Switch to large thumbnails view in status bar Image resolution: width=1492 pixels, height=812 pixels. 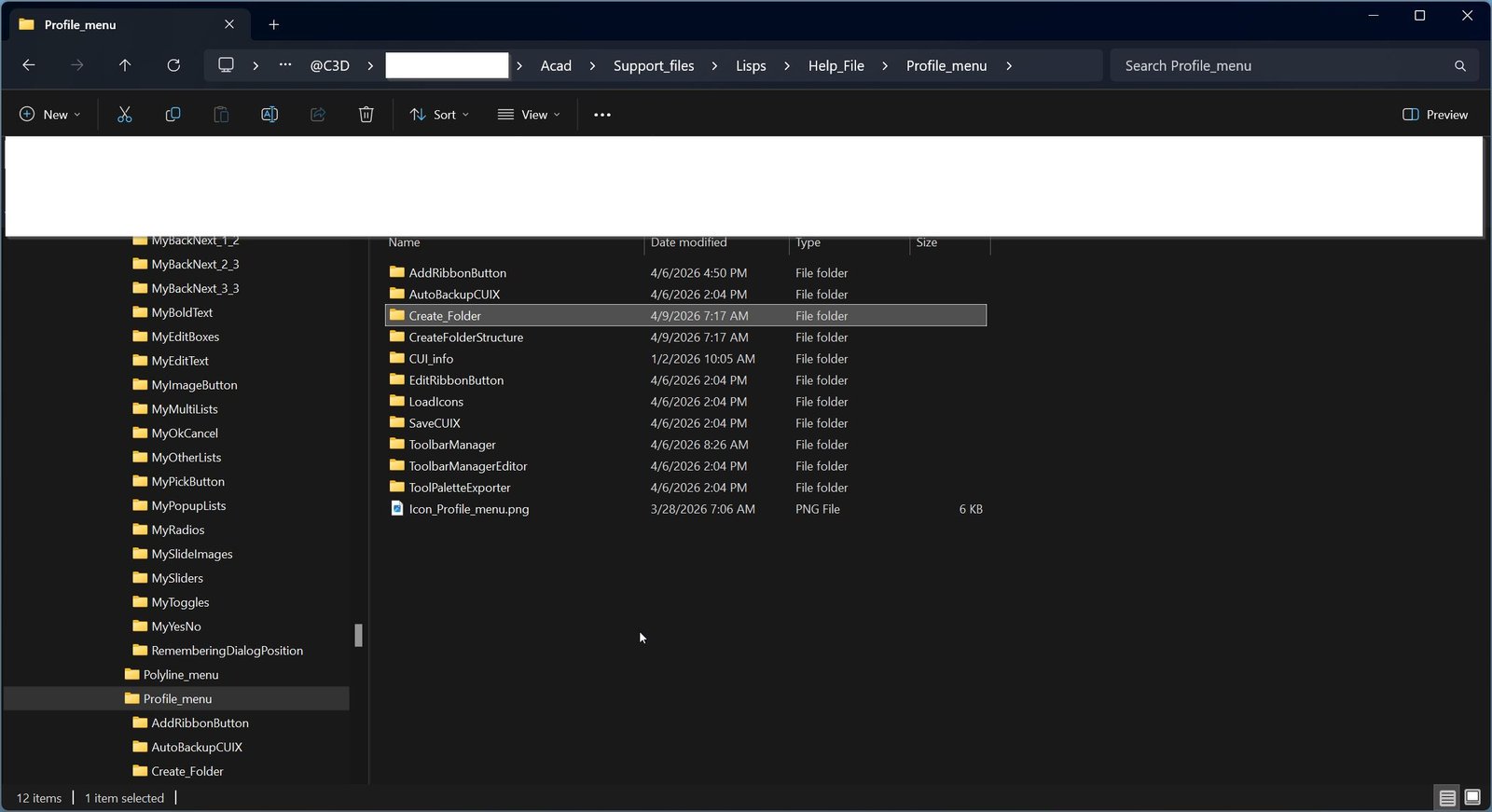point(1472,798)
